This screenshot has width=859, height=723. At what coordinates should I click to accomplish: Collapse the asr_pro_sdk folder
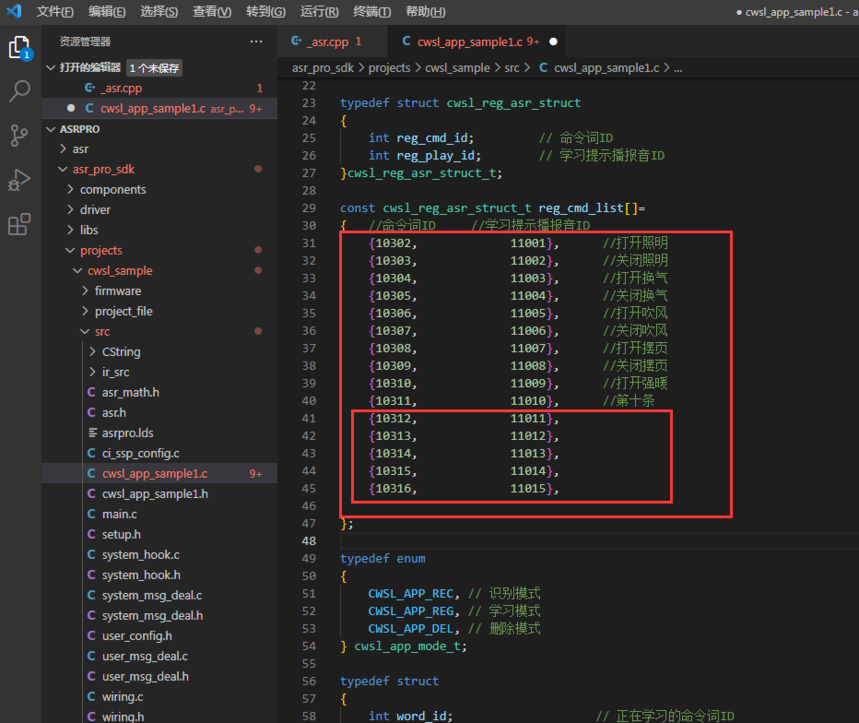pos(62,169)
